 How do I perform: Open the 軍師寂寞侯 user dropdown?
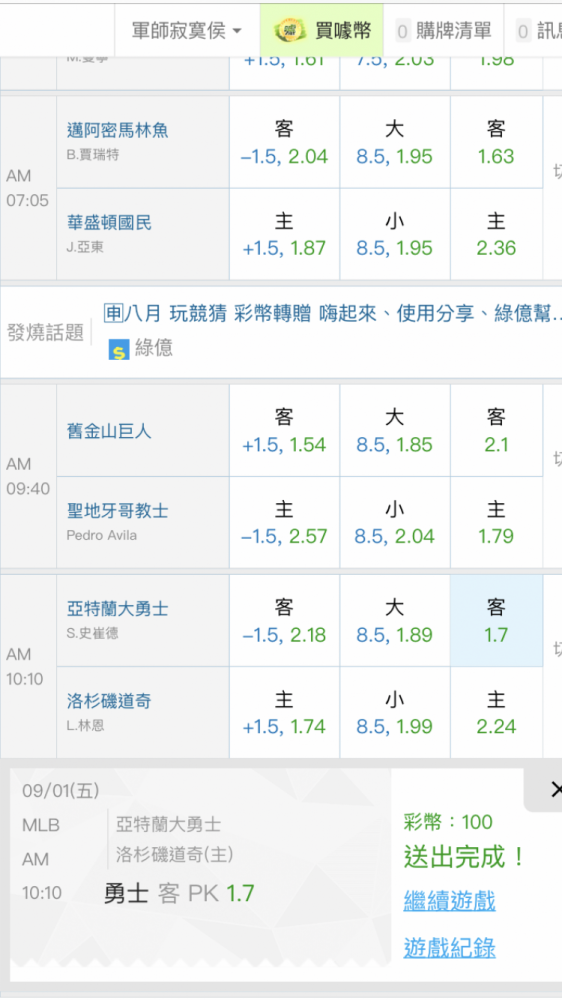click(x=186, y=31)
